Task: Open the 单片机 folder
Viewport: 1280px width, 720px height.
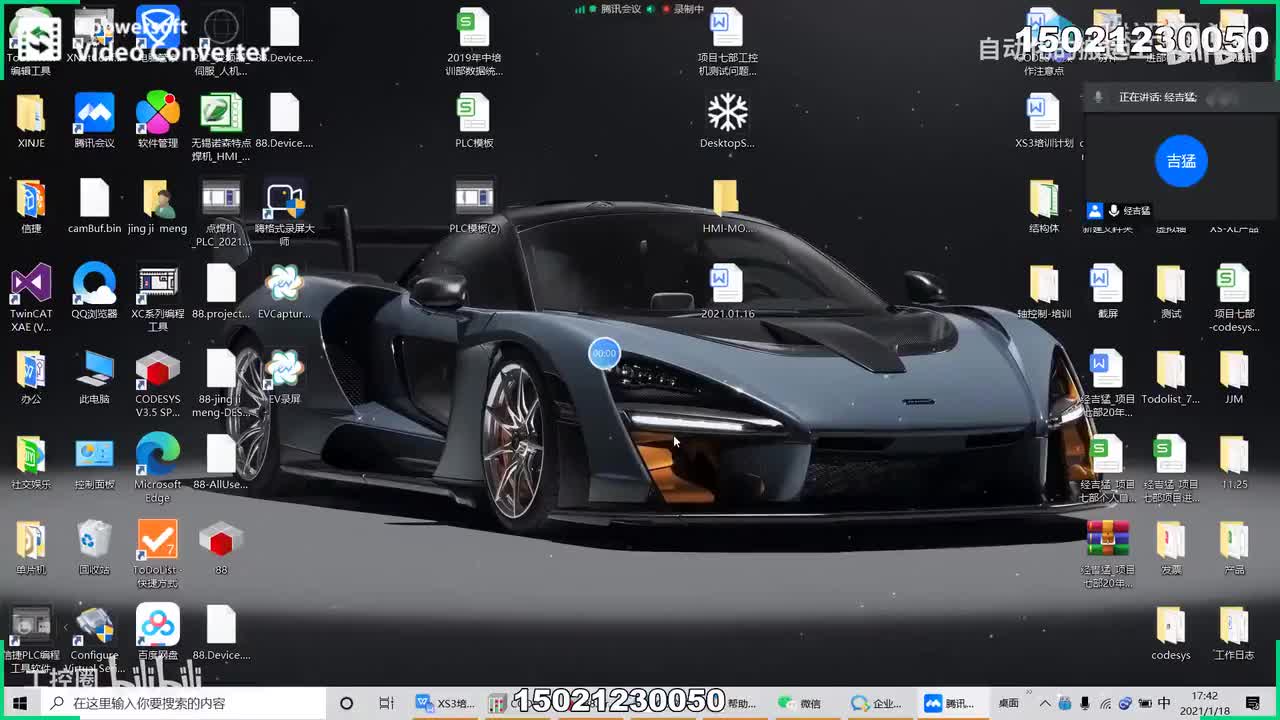Action: click(31, 547)
